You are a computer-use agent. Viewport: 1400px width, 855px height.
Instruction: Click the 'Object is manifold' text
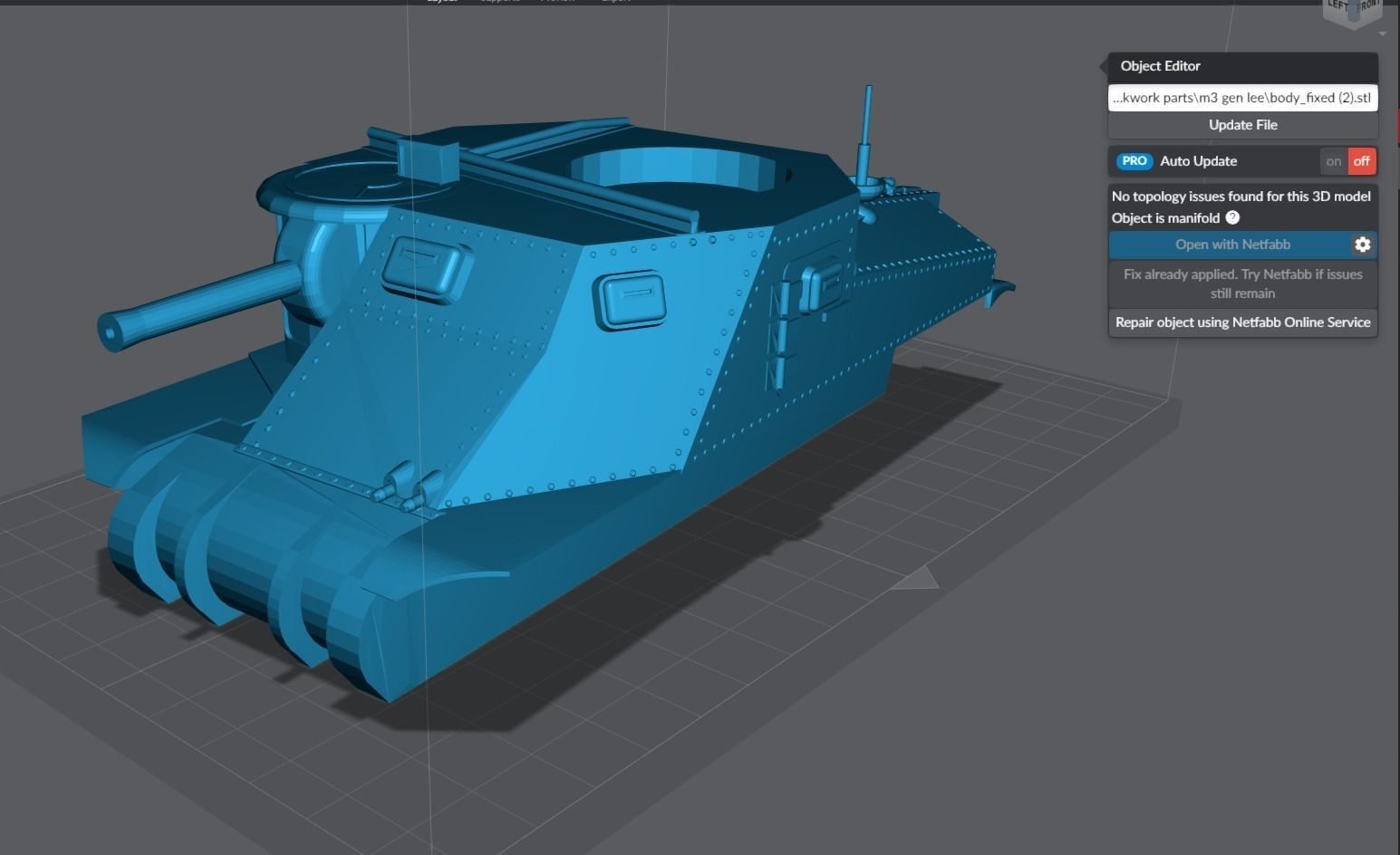(1166, 217)
